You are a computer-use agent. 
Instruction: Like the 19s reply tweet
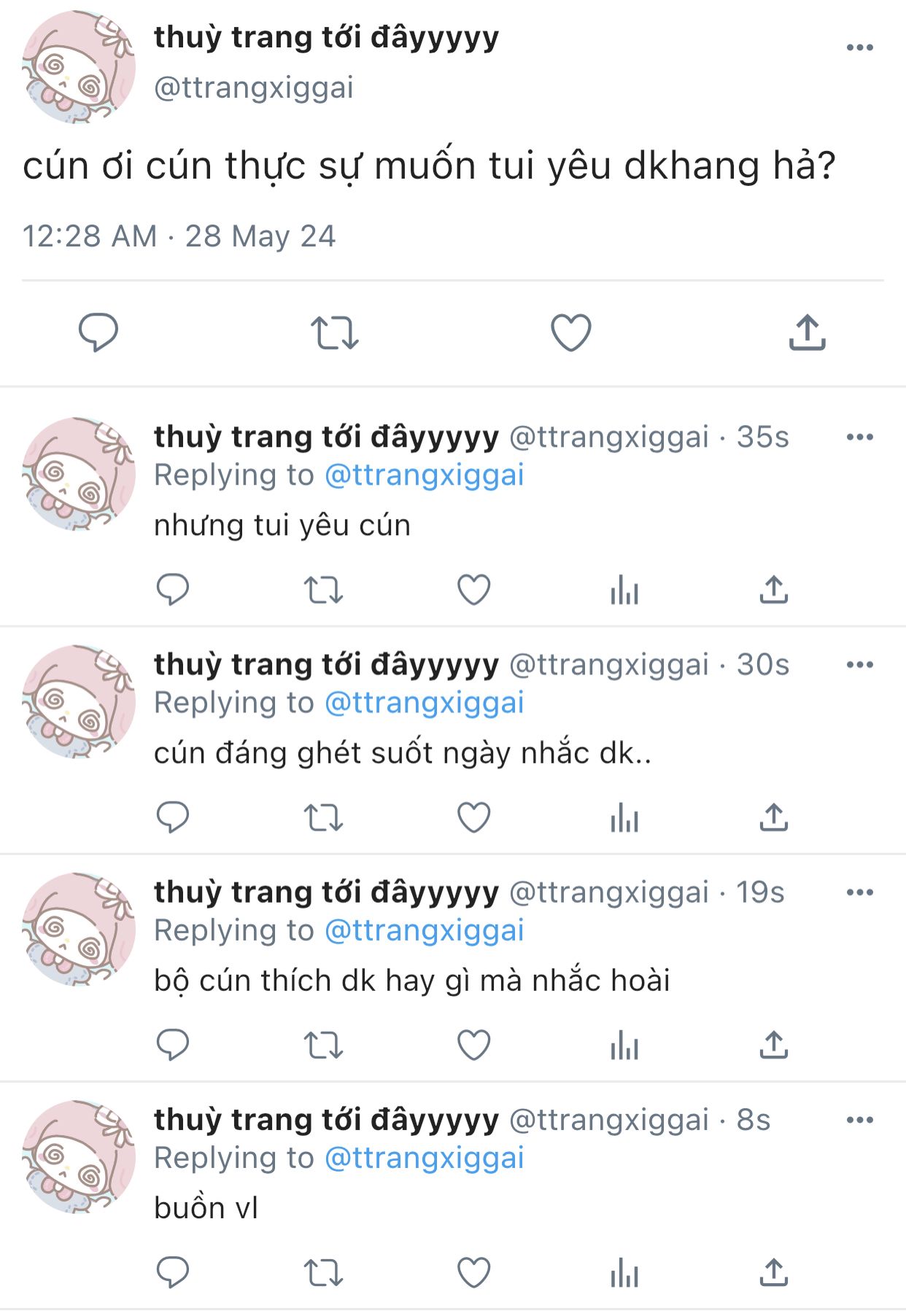point(473,1045)
